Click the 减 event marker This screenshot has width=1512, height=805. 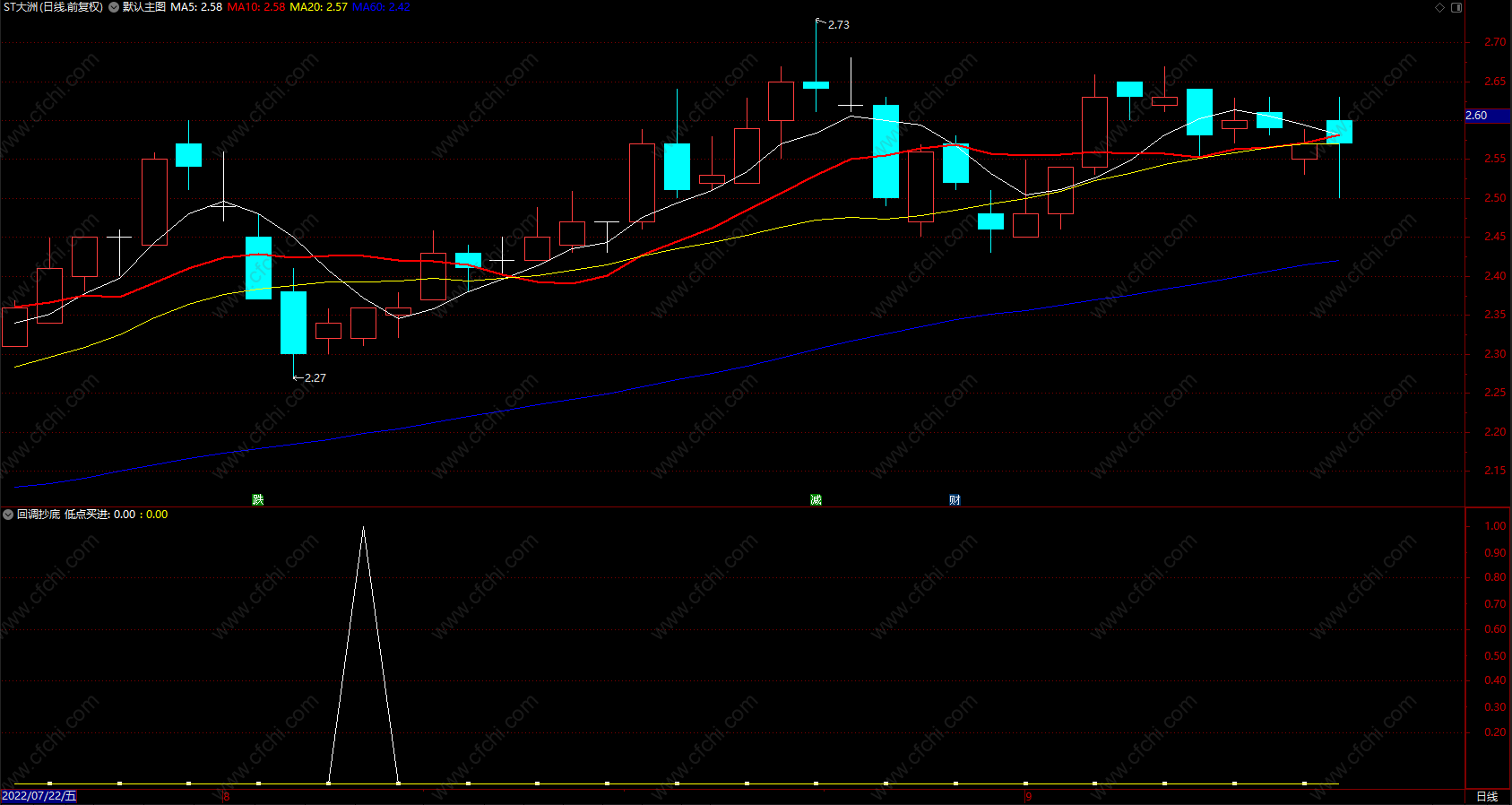[x=816, y=499]
